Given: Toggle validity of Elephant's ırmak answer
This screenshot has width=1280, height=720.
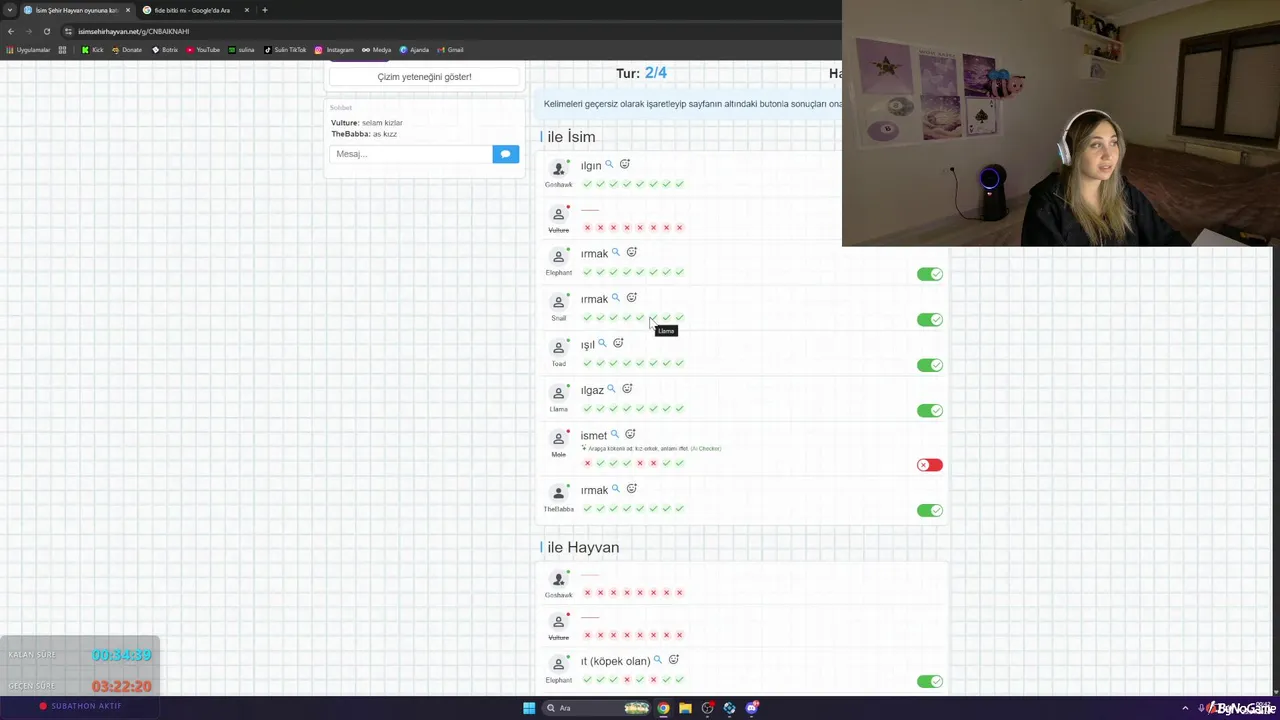Looking at the screenshot, I should [930, 274].
